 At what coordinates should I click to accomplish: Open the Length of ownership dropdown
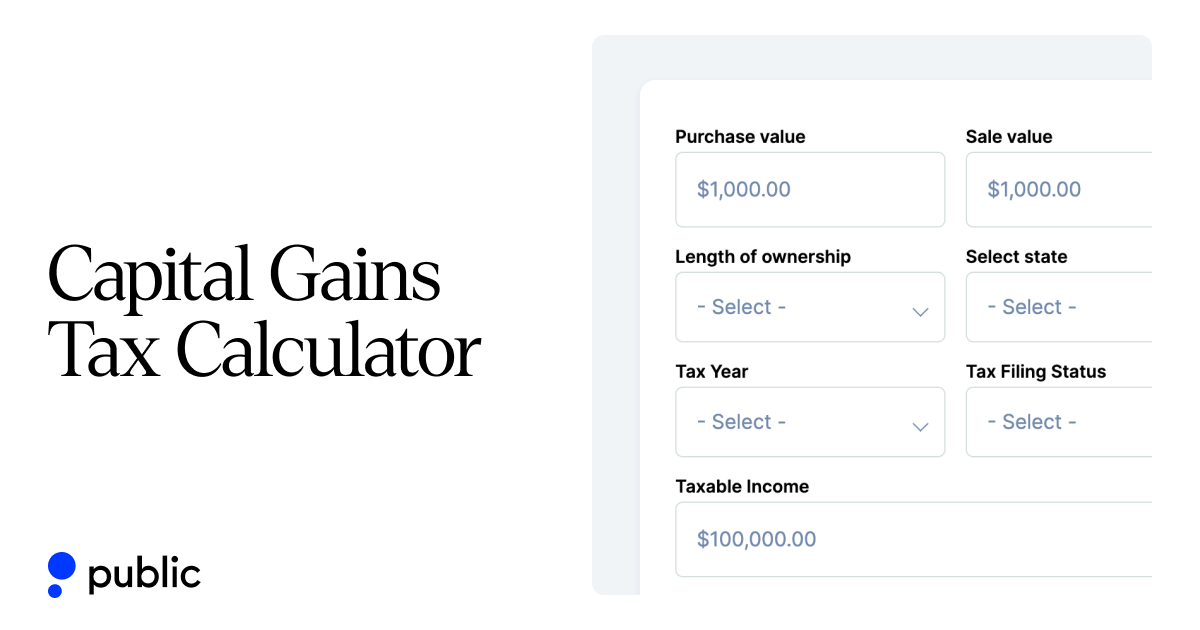point(809,307)
